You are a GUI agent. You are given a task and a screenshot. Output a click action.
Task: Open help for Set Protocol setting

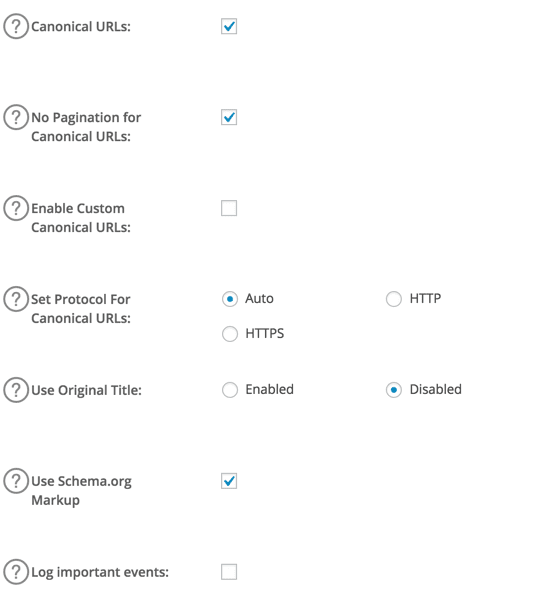(x=16, y=299)
